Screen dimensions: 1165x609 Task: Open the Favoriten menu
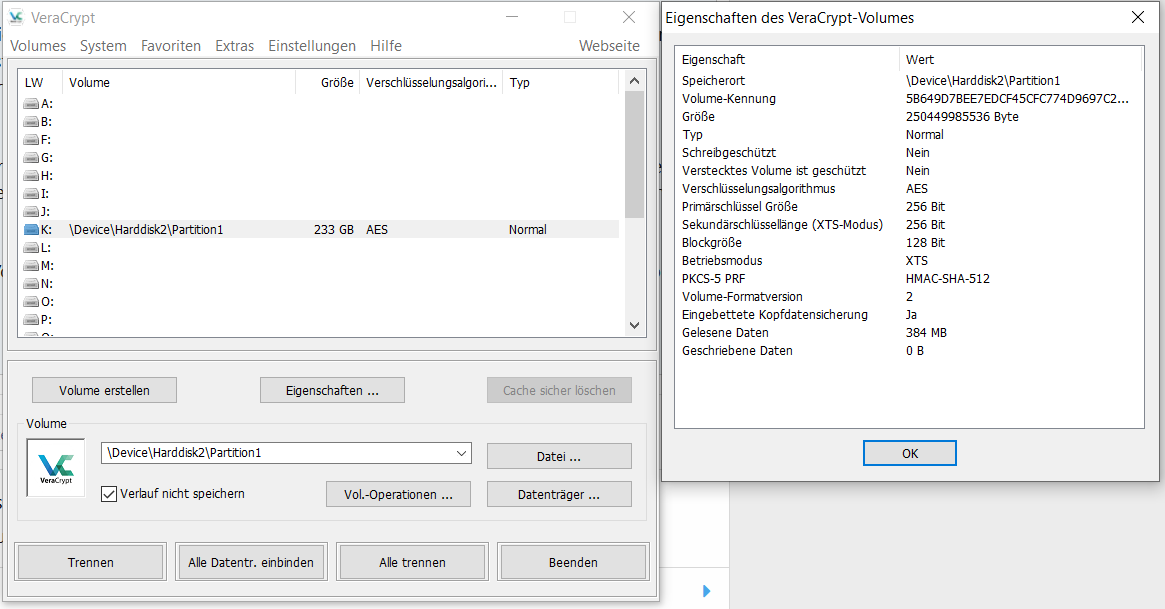(171, 46)
